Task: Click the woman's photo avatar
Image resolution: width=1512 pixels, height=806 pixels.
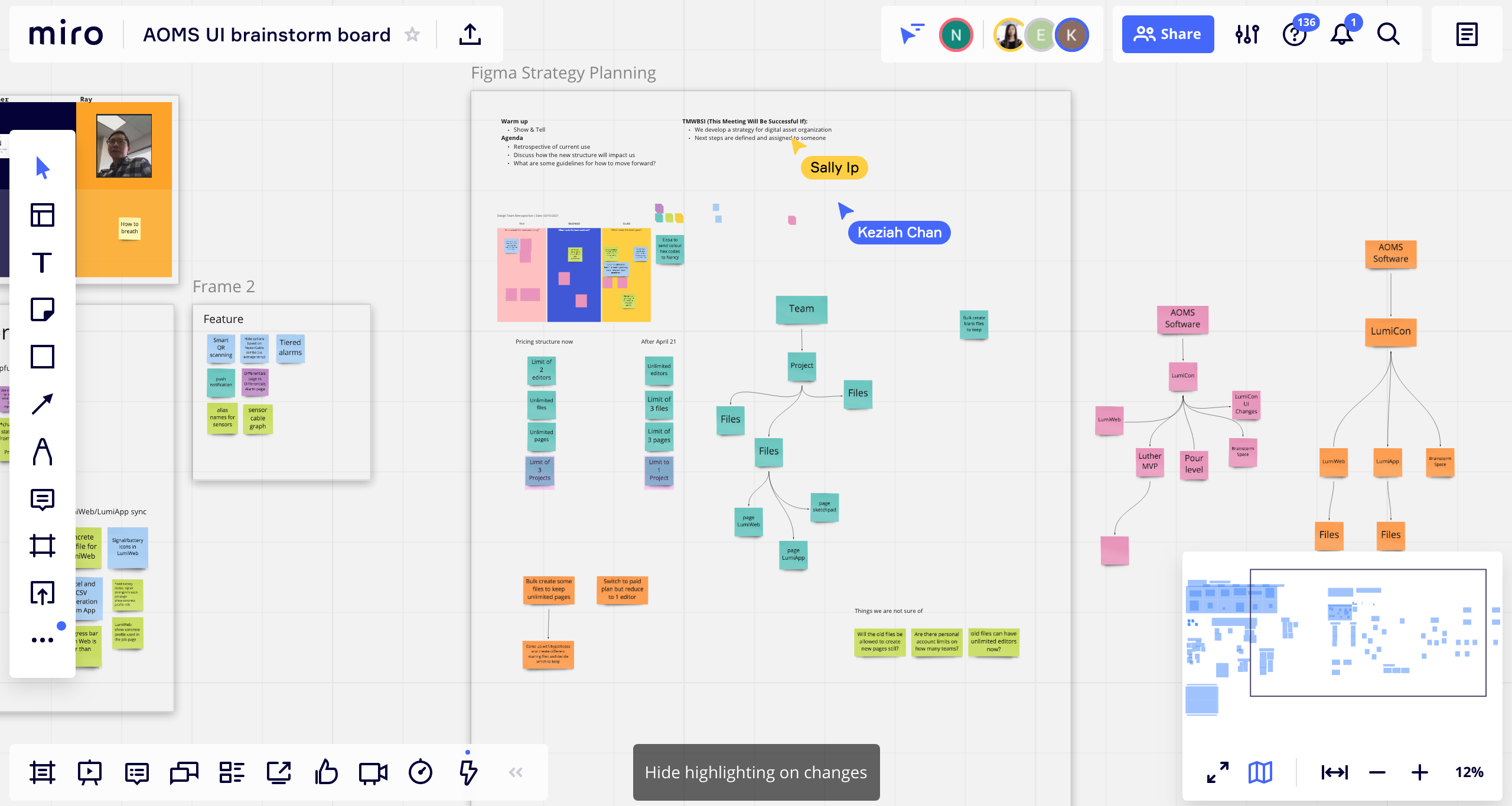Action: 1010,35
